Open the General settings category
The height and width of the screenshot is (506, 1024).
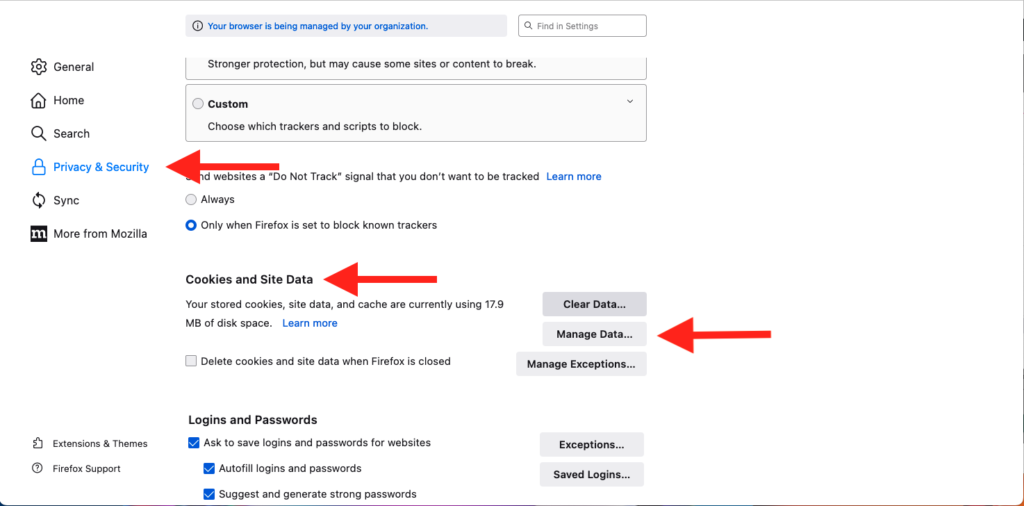pyautogui.click(x=73, y=67)
